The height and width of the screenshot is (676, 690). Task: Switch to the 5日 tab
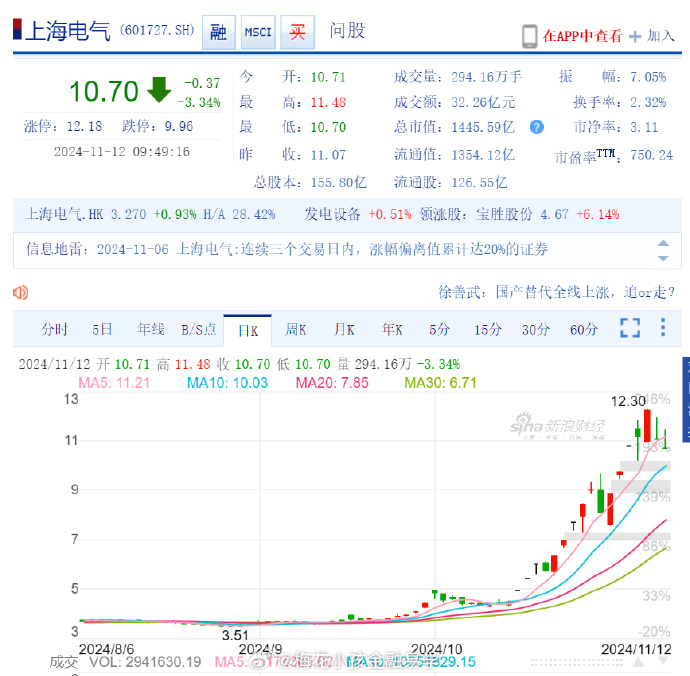(102, 329)
